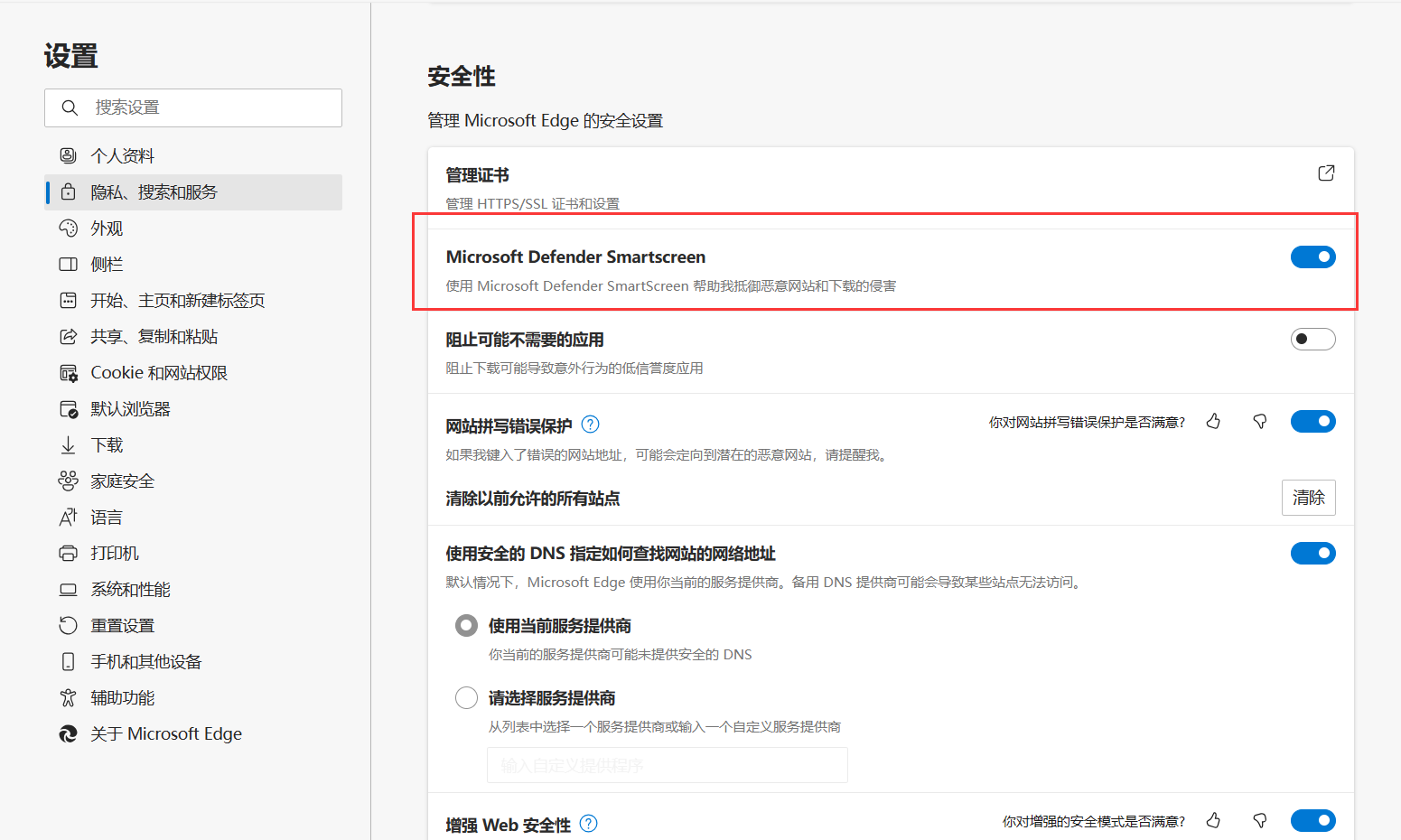Enable 阻止可能不需要的应用 toggle
The height and width of the screenshot is (840, 1401).
coord(1312,339)
